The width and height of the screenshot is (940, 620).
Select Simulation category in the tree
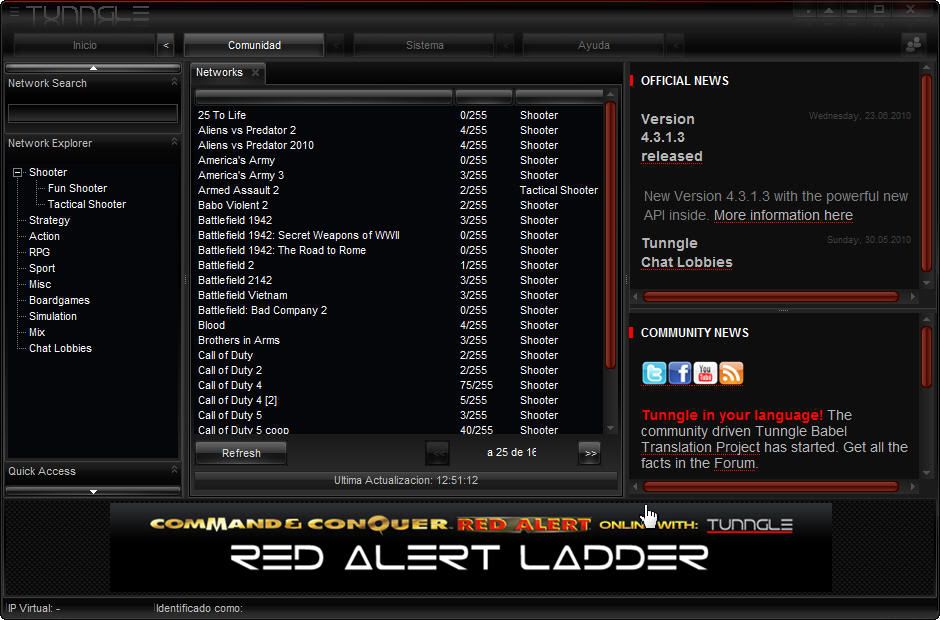pyautogui.click(x=53, y=317)
